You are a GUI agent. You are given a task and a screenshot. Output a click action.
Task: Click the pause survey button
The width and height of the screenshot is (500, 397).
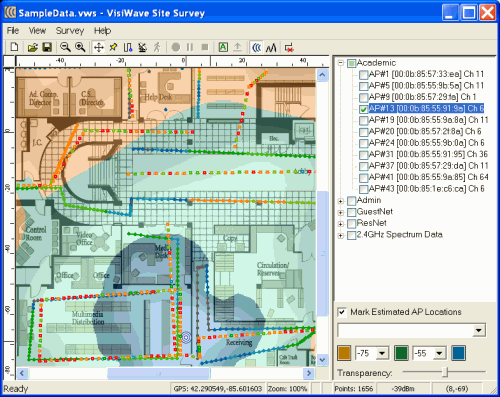click(190, 47)
